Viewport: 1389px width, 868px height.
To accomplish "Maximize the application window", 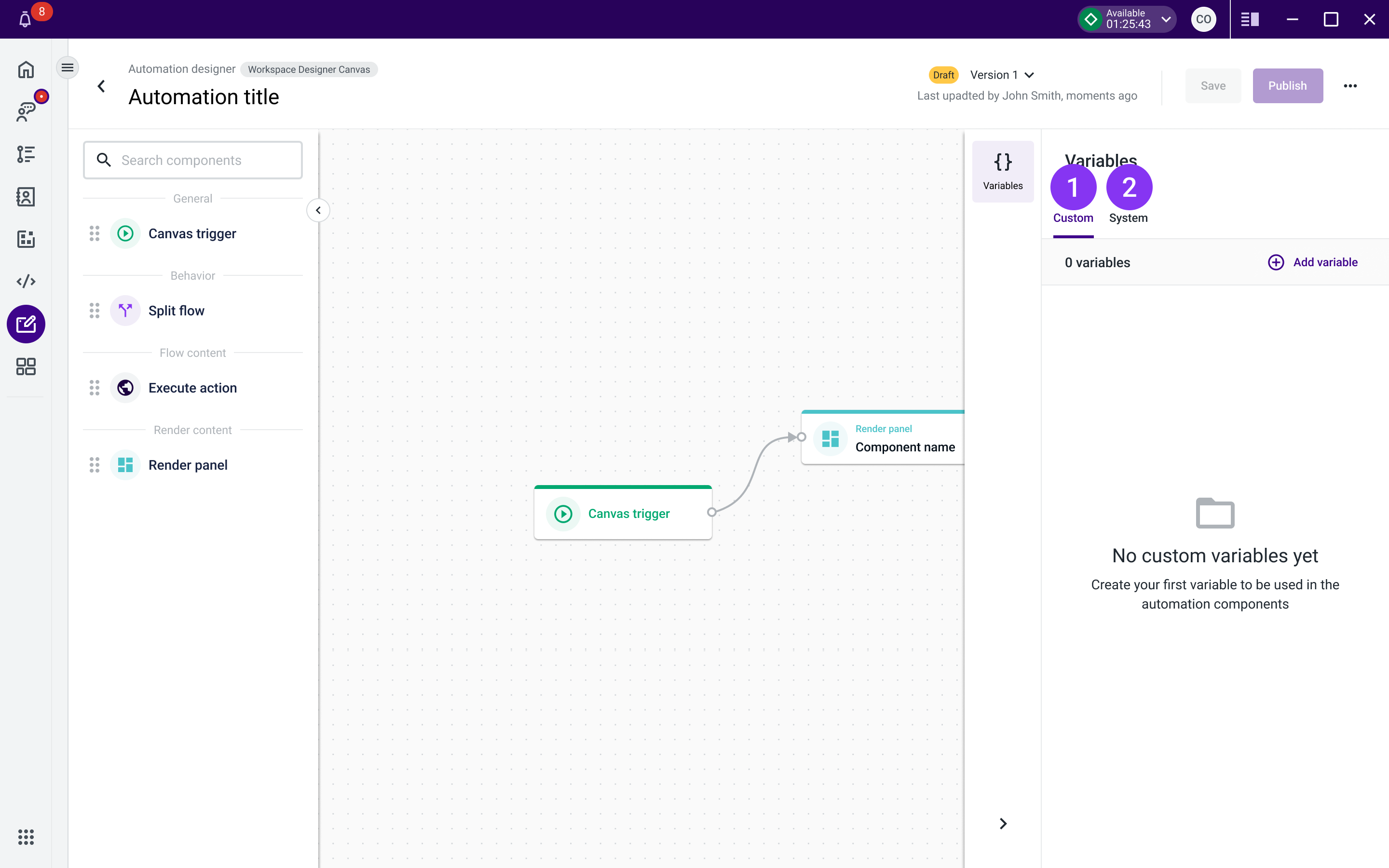I will [1331, 19].
